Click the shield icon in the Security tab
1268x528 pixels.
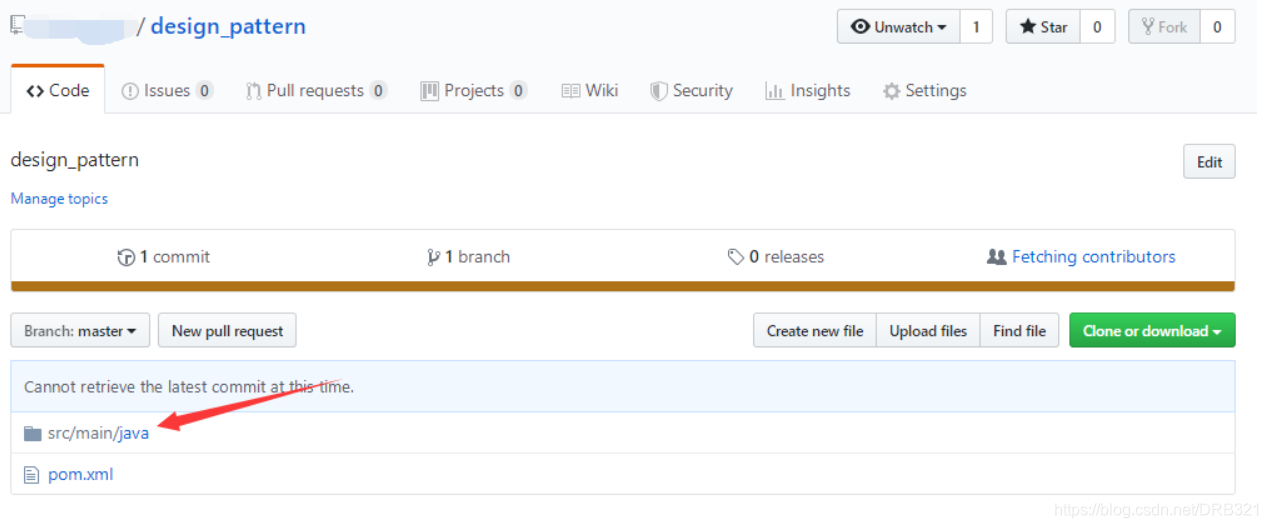[658, 91]
